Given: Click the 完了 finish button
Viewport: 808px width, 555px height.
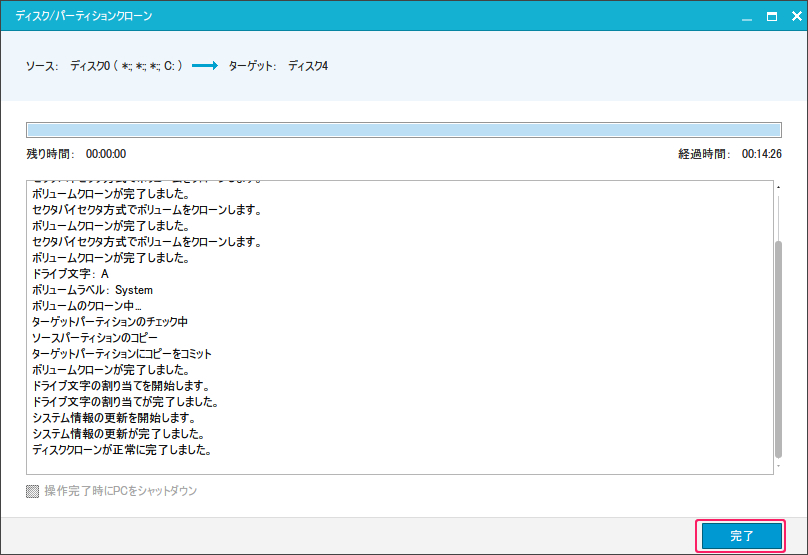Looking at the screenshot, I should click(741, 536).
